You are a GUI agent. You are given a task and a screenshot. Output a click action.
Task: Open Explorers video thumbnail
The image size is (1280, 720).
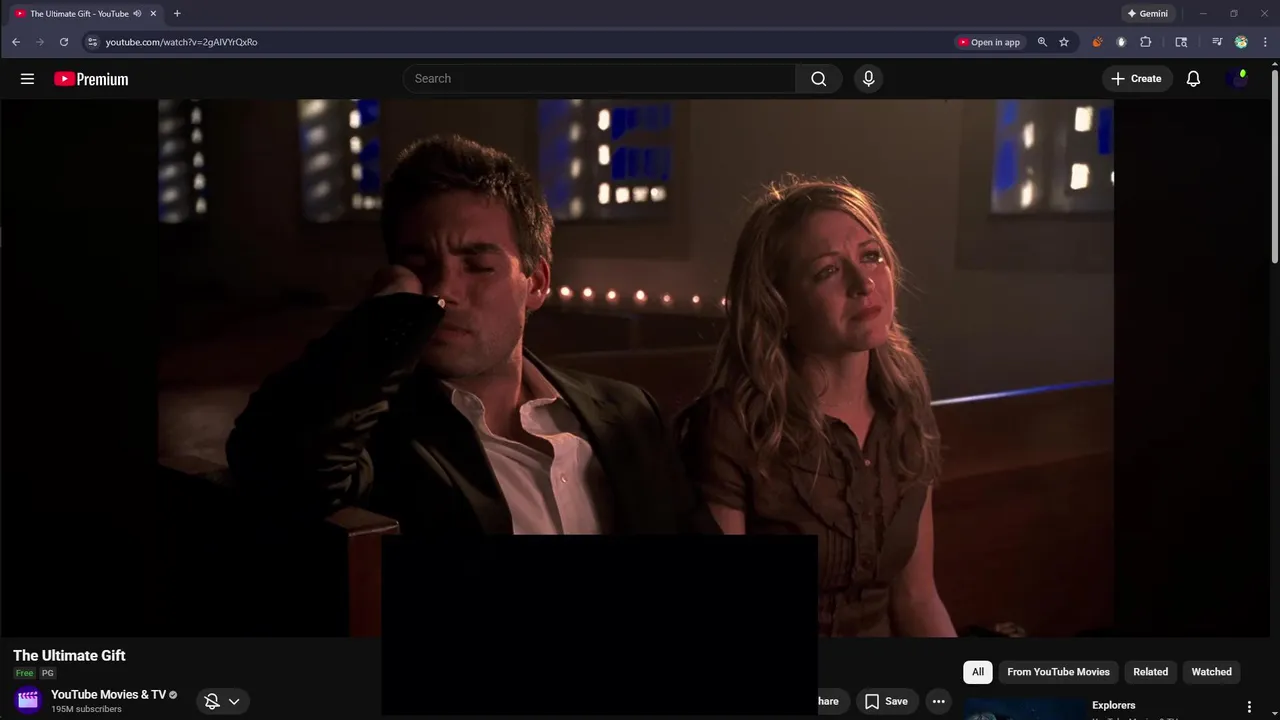tap(1025, 708)
